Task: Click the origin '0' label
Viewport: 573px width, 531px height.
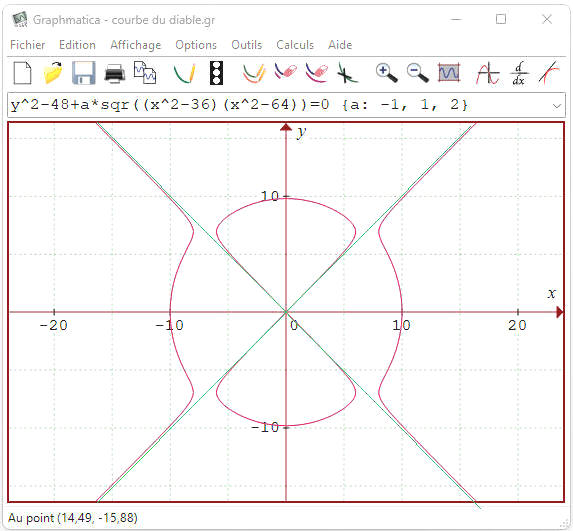Action: coord(294,325)
